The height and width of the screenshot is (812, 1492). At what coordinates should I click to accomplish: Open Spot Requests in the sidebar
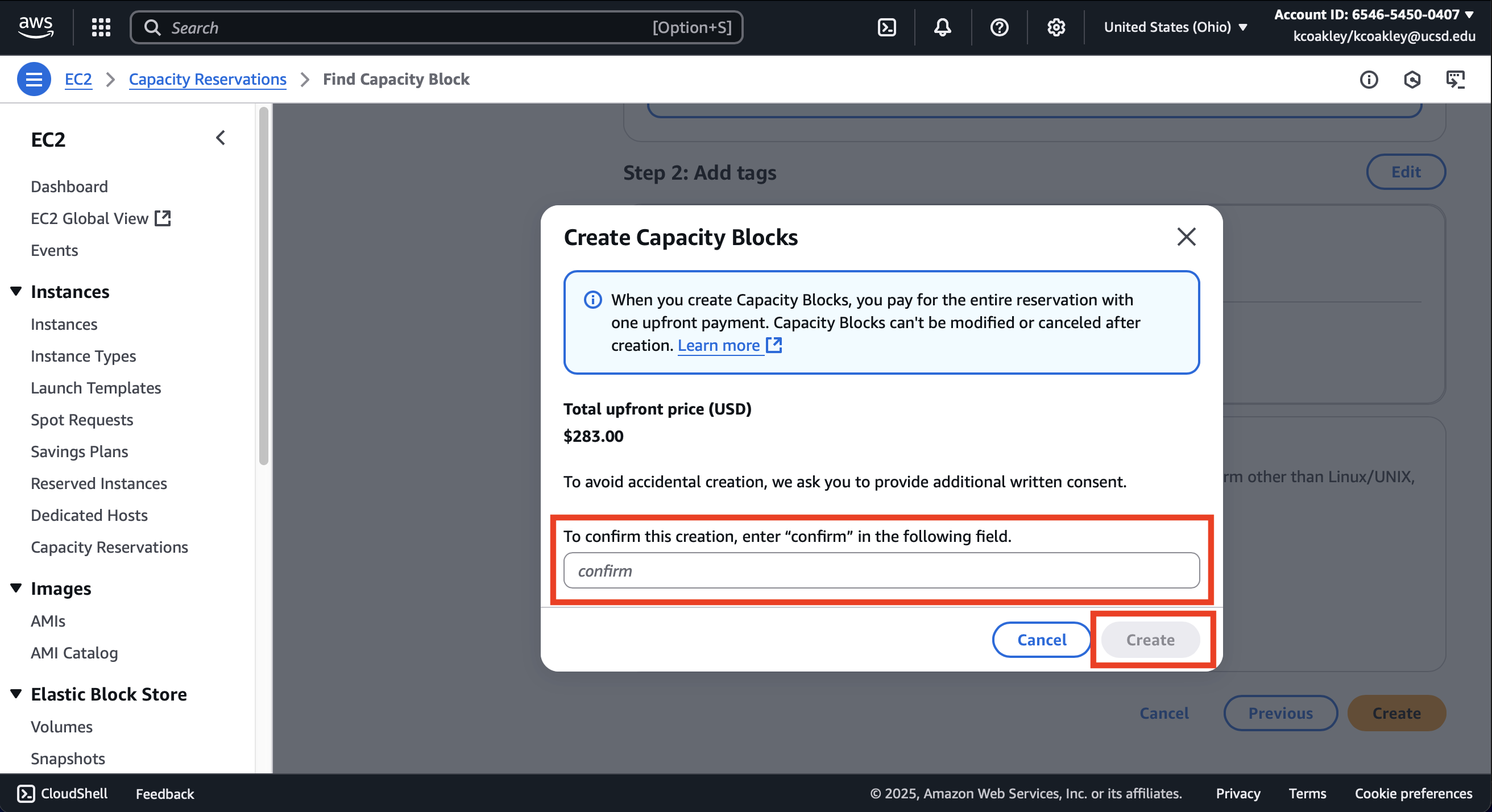tap(82, 419)
